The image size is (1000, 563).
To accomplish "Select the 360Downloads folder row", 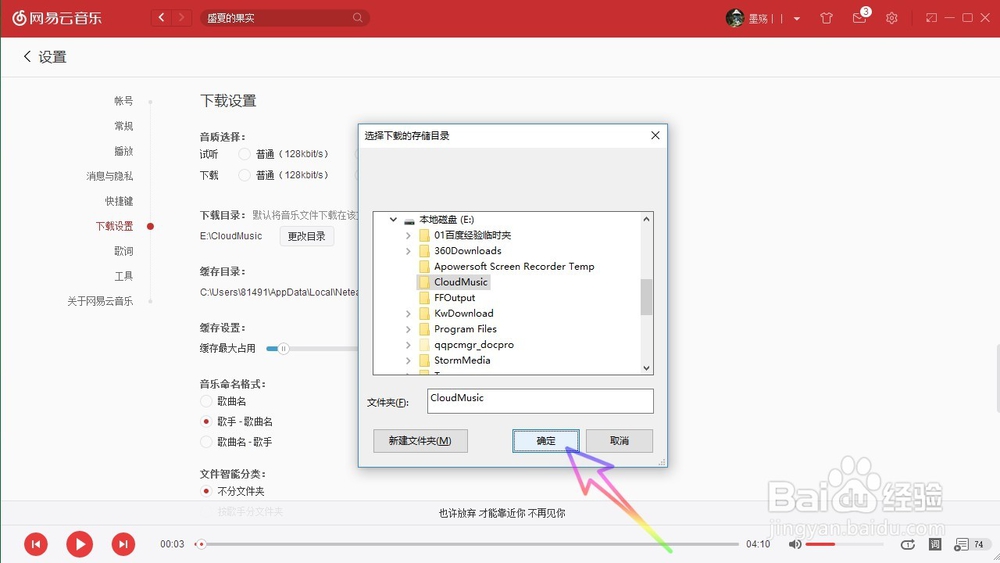I will pyautogui.click(x=460, y=251).
